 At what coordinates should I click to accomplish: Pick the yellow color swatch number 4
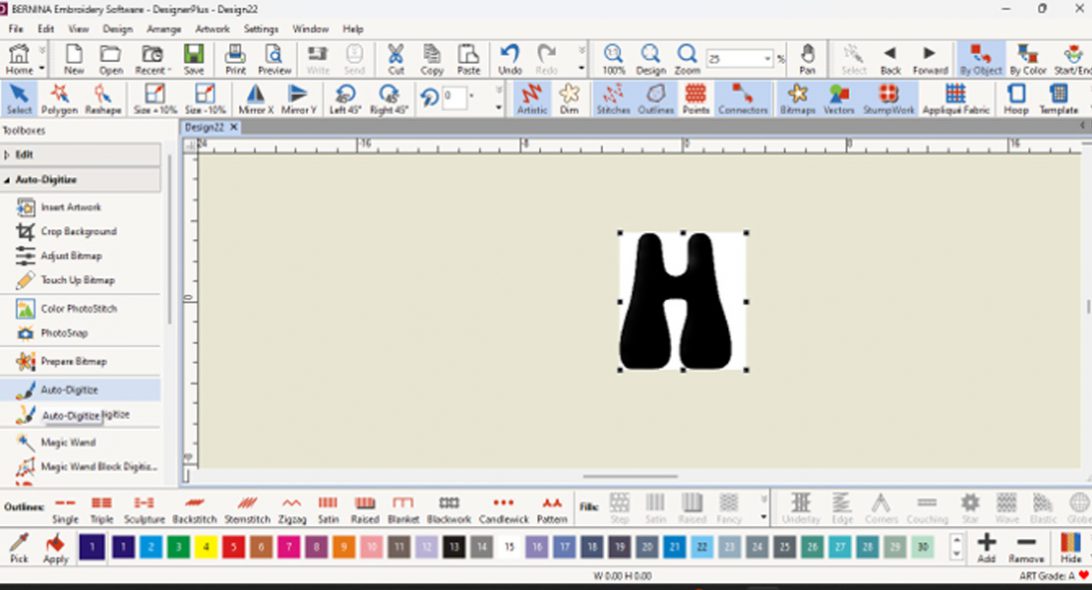pyautogui.click(x=205, y=546)
